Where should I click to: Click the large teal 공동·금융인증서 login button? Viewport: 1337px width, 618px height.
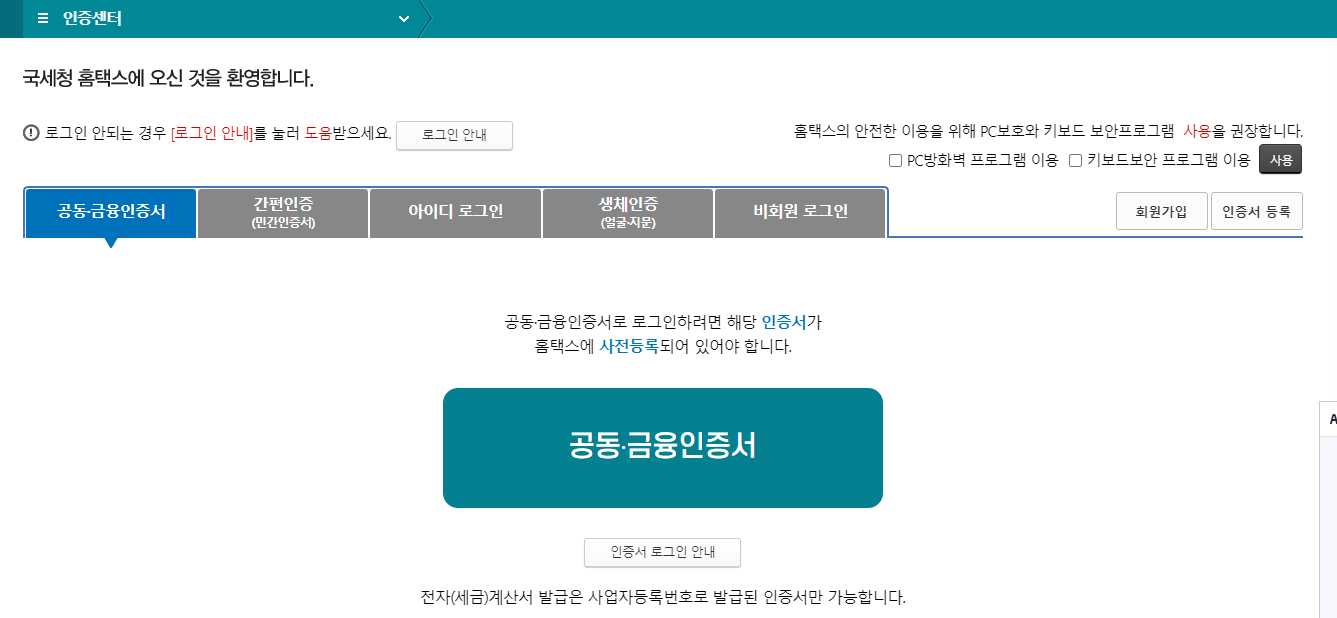[x=663, y=448]
